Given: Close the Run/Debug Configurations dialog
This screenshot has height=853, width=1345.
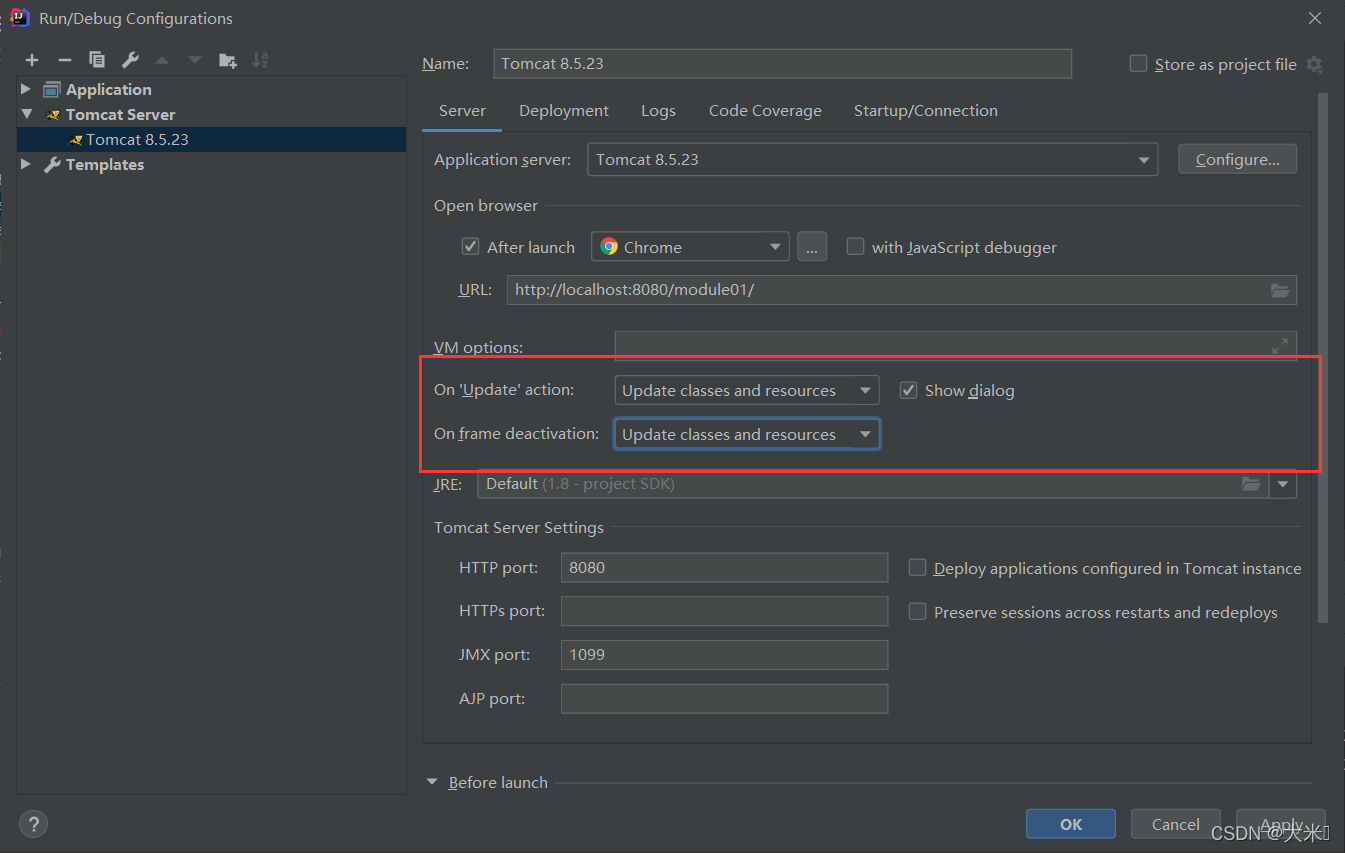Looking at the screenshot, I should [1315, 17].
